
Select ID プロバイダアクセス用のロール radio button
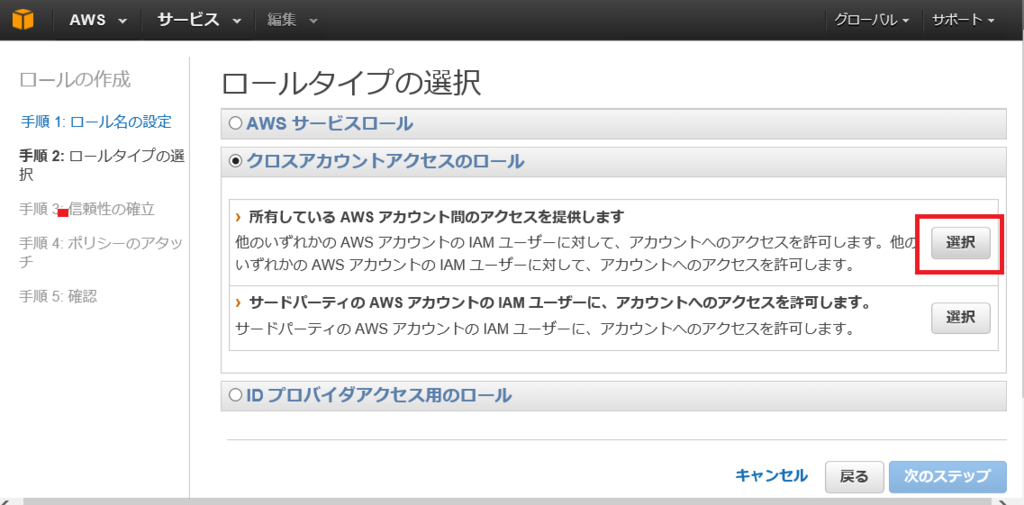point(235,395)
